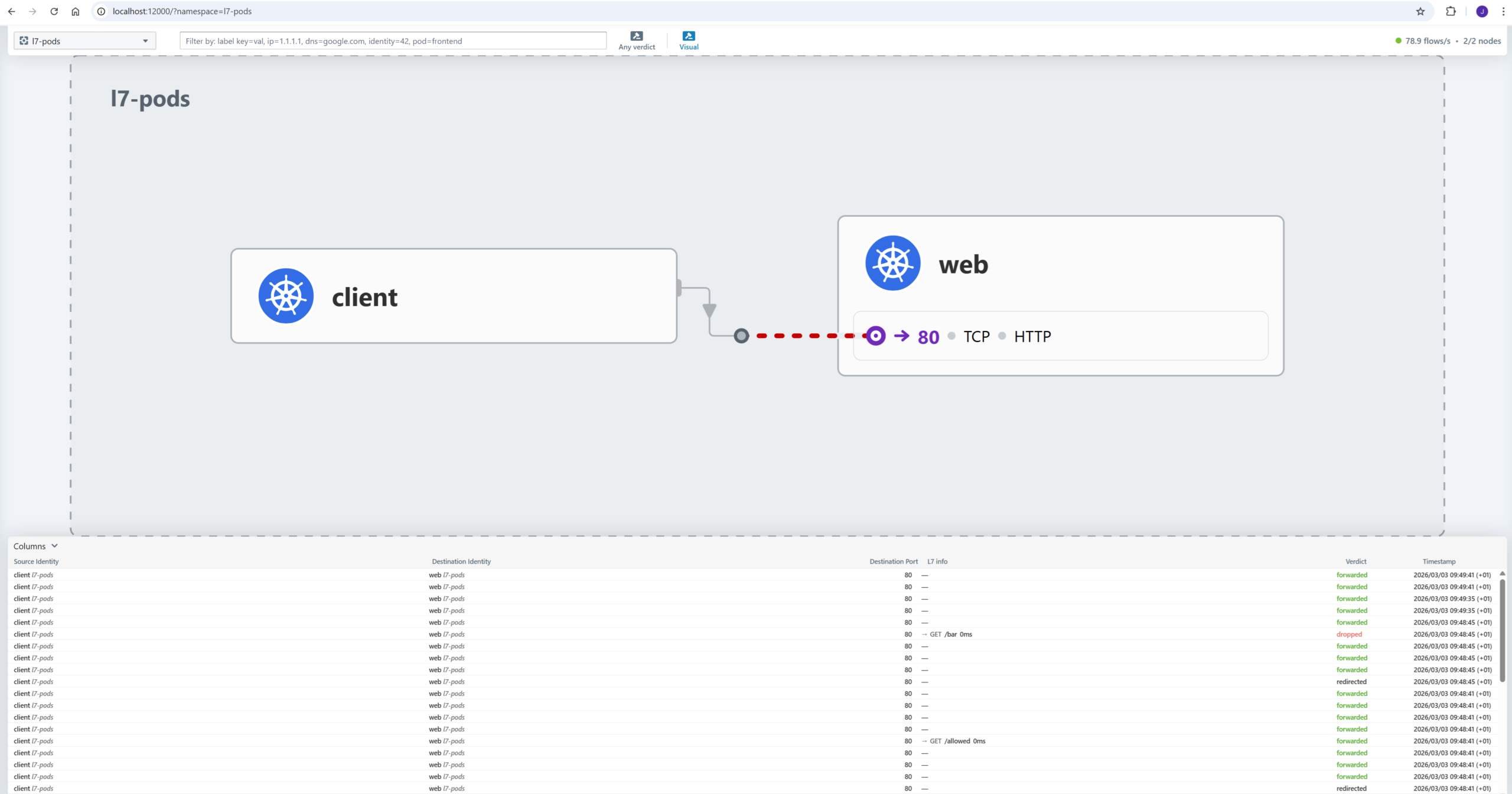This screenshot has height=794, width=1512.
Task: Click the Source Identity column header
Action: pyautogui.click(x=36, y=561)
